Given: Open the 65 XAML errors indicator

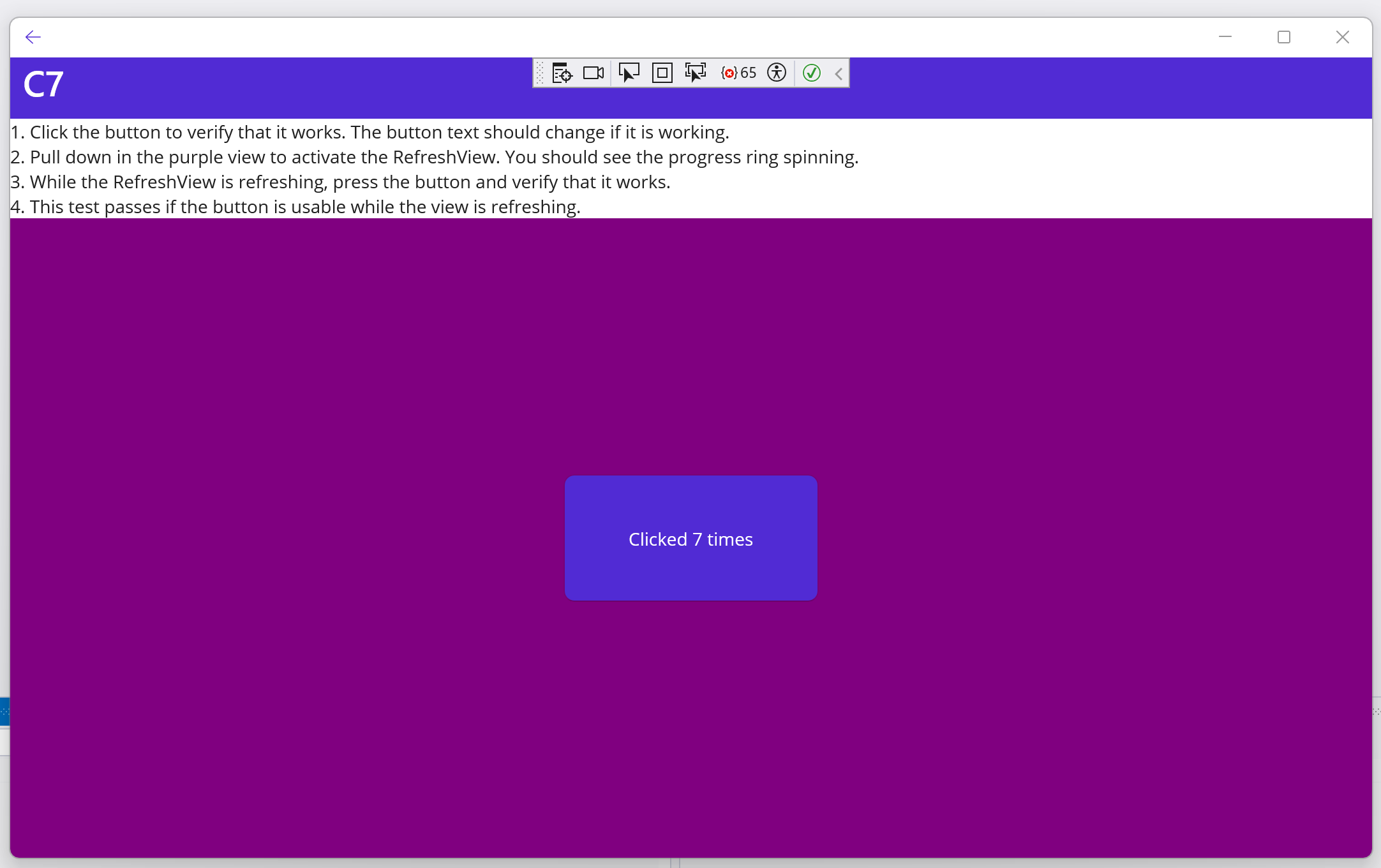Looking at the screenshot, I should point(738,73).
